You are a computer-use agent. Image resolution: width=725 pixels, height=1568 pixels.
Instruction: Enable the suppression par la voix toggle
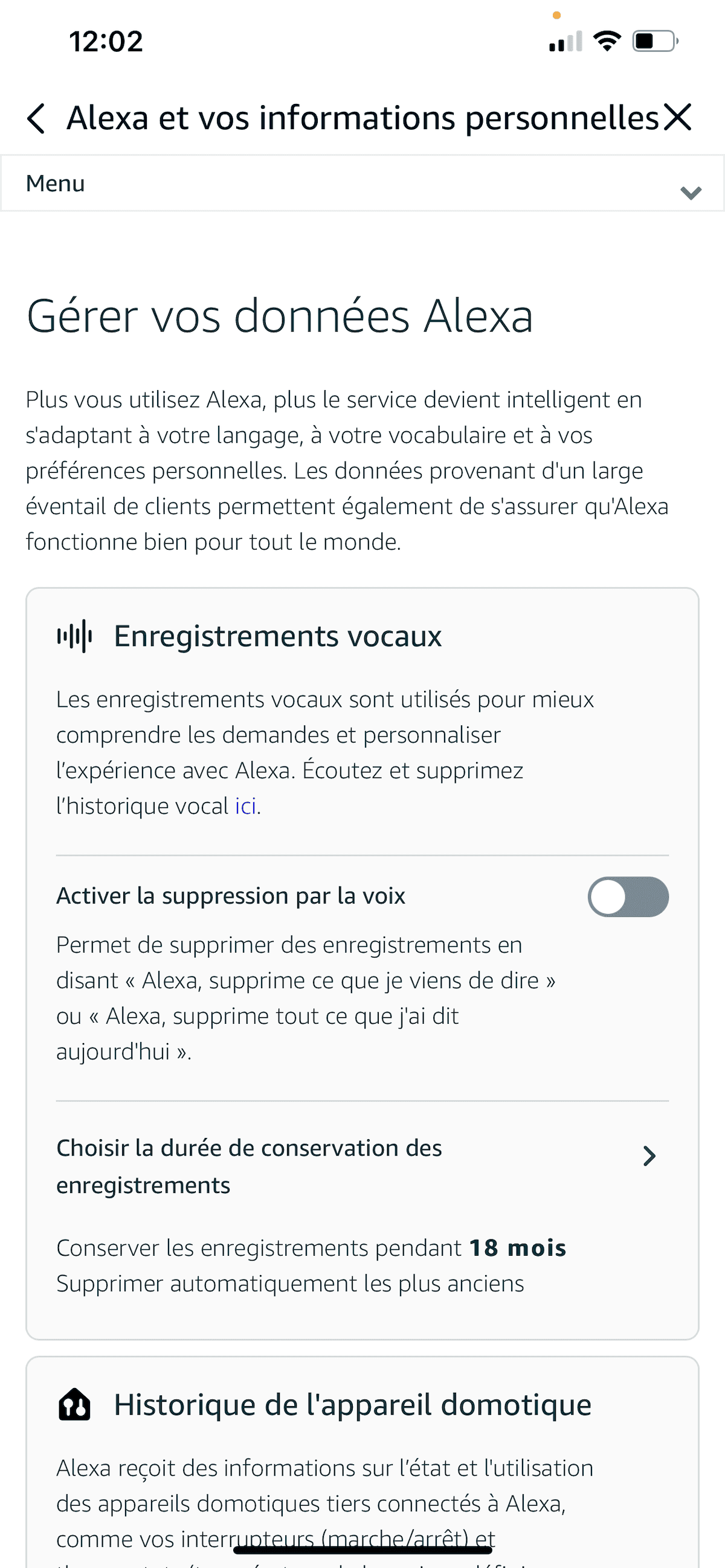tap(628, 896)
